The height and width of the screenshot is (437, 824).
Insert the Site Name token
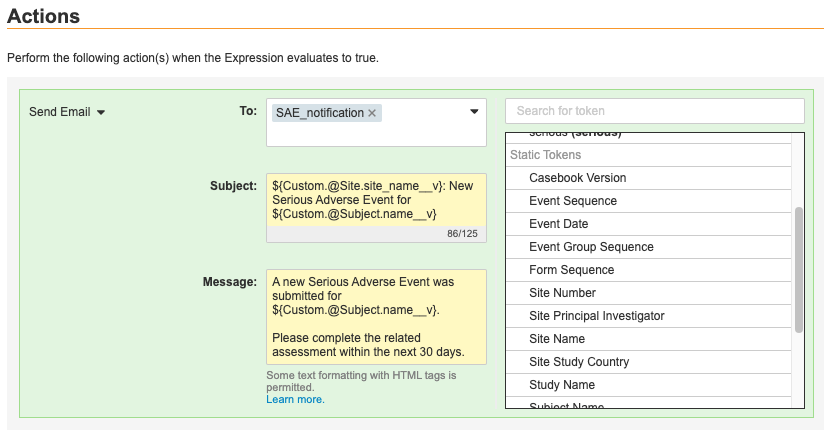coord(557,339)
